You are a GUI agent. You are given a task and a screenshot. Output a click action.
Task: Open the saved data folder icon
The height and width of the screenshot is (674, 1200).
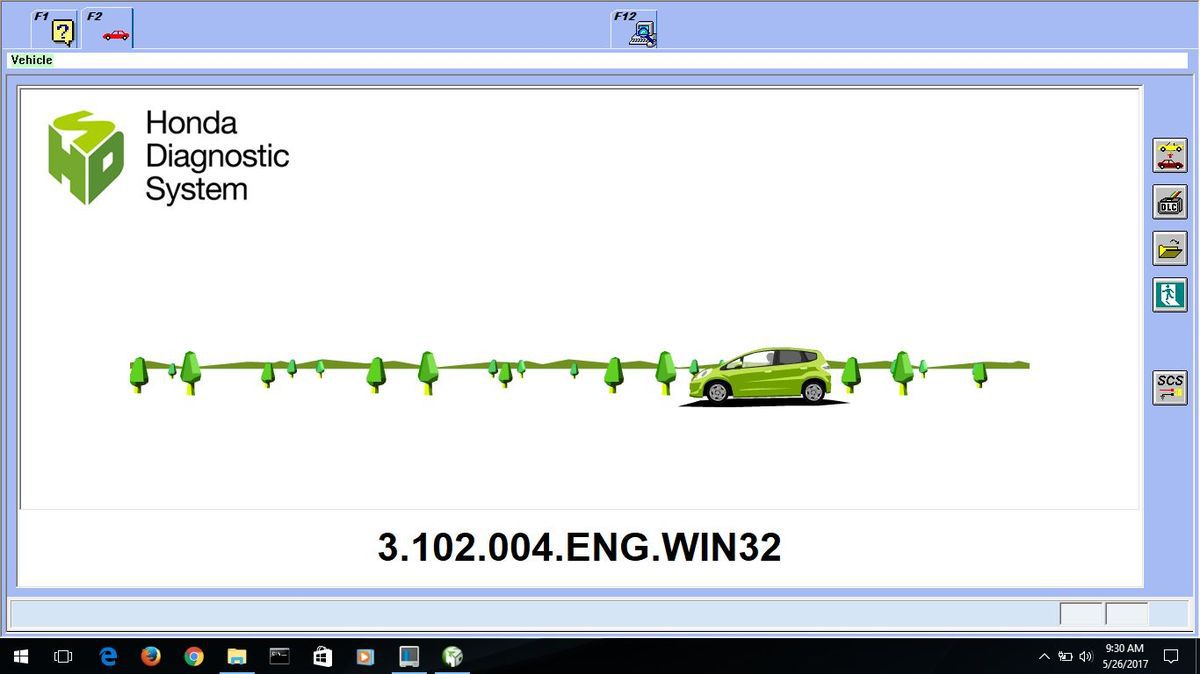click(x=1170, y=248)
